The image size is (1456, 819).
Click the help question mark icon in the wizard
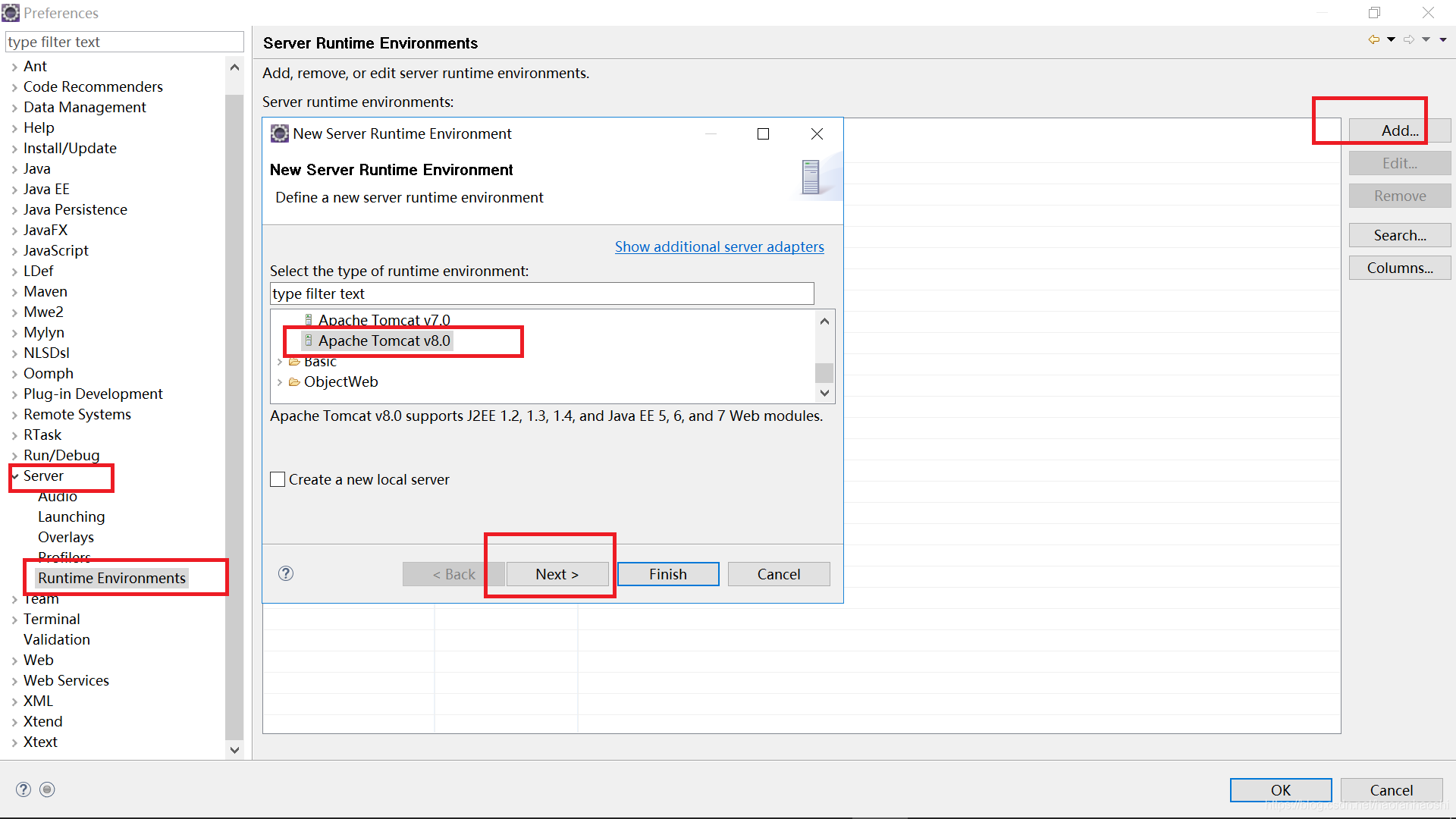[286, 574]
